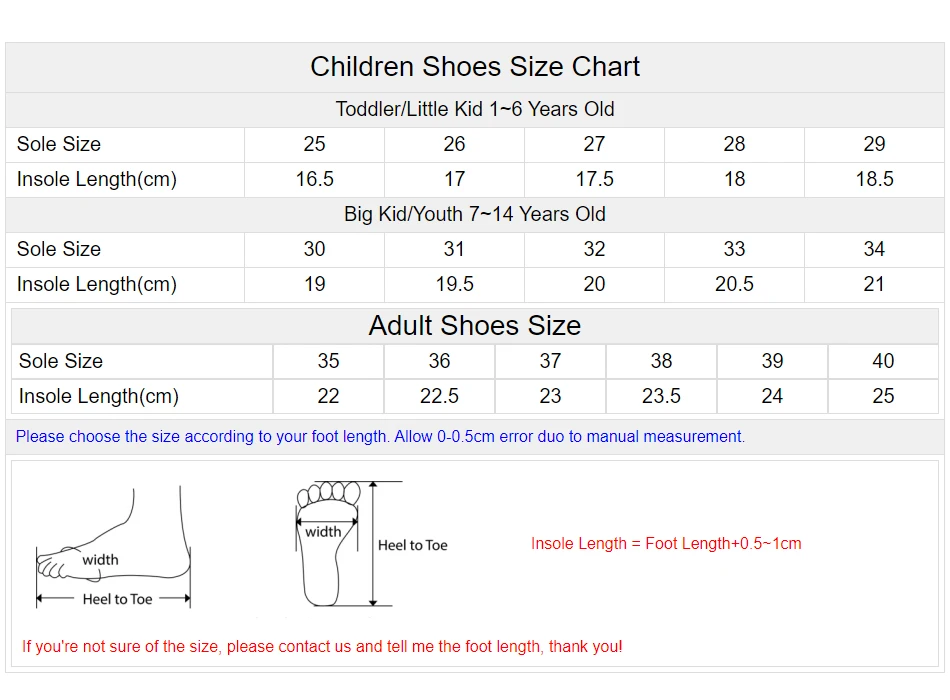Click the Big Kid/Youth 7~14 Years Old header
The height and width of the screenshot is (700, 950).
(475, 214)
